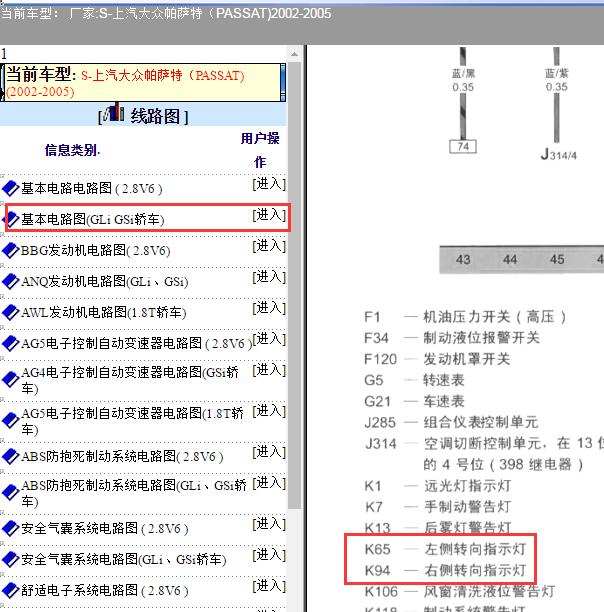Click book icon beside ABS GLi、GSi轿车 row
Image resolution: width=604 pixels, height=612 pixels.
(x=11, y=493)
